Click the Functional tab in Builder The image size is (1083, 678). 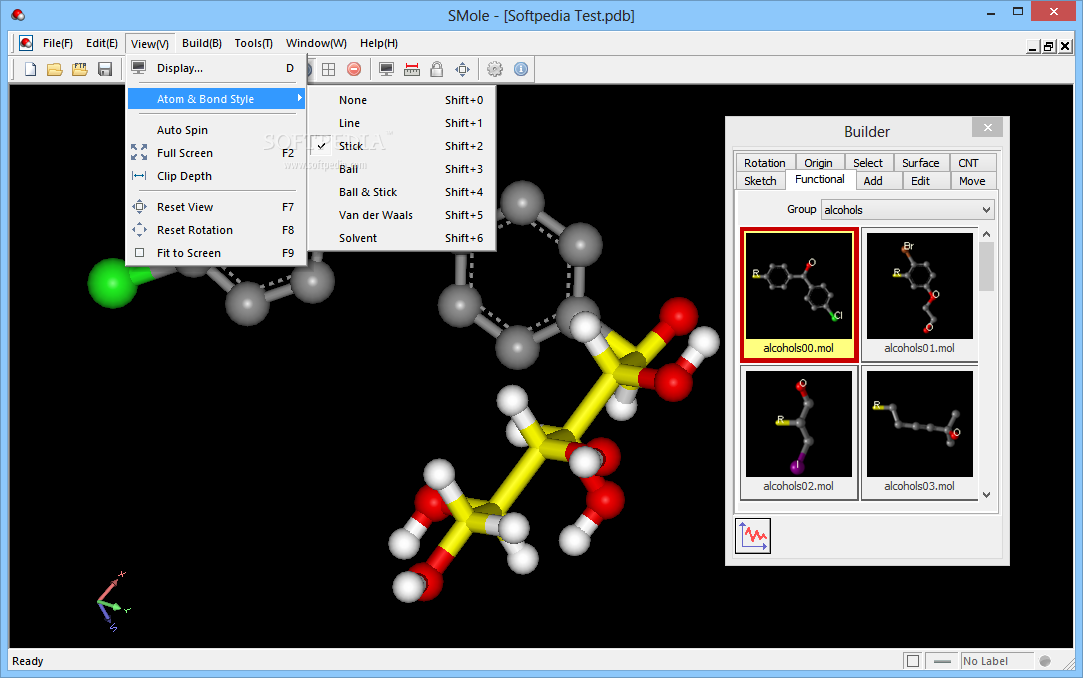820,180
